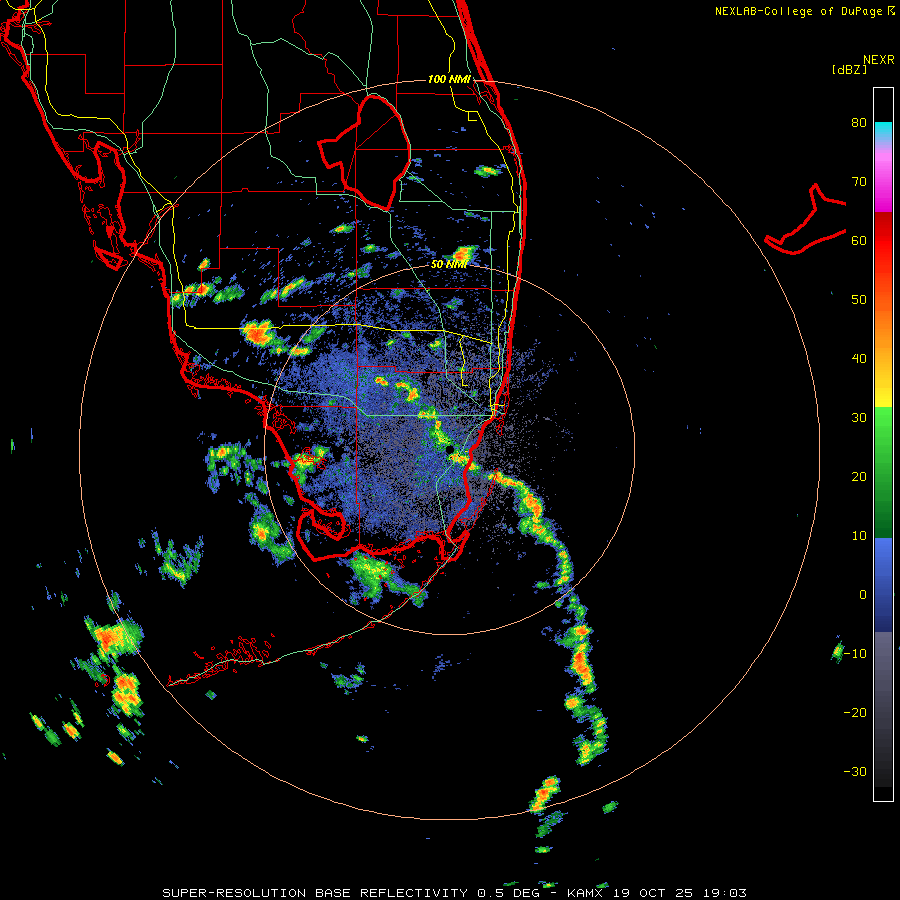
Task: Click the 50 NMI range ring label
Action: (448, 265)
